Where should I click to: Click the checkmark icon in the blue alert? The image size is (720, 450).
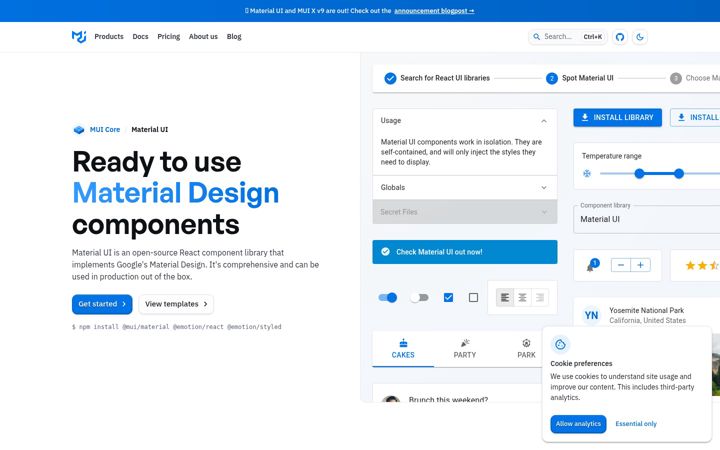click(386, 252)
